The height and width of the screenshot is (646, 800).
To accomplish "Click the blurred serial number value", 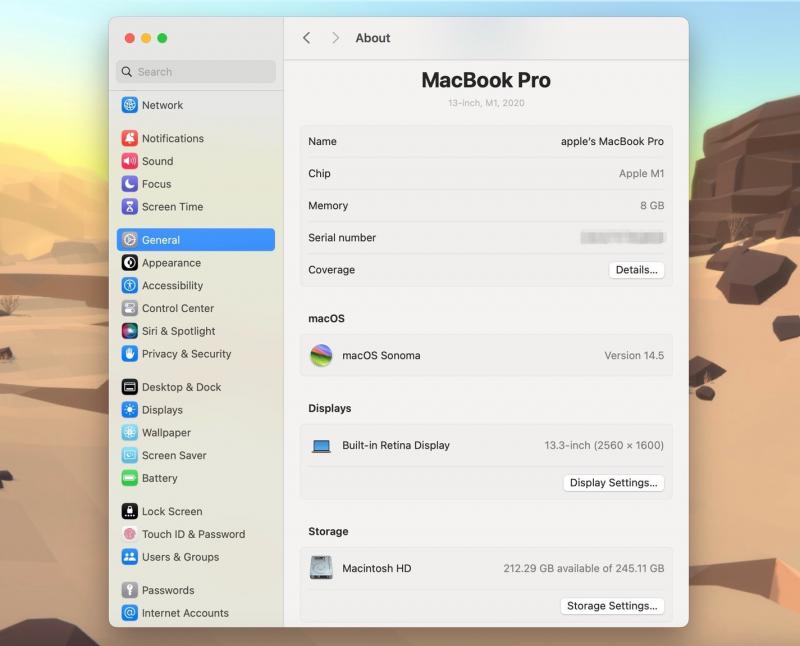I will [x=622, y=237].
